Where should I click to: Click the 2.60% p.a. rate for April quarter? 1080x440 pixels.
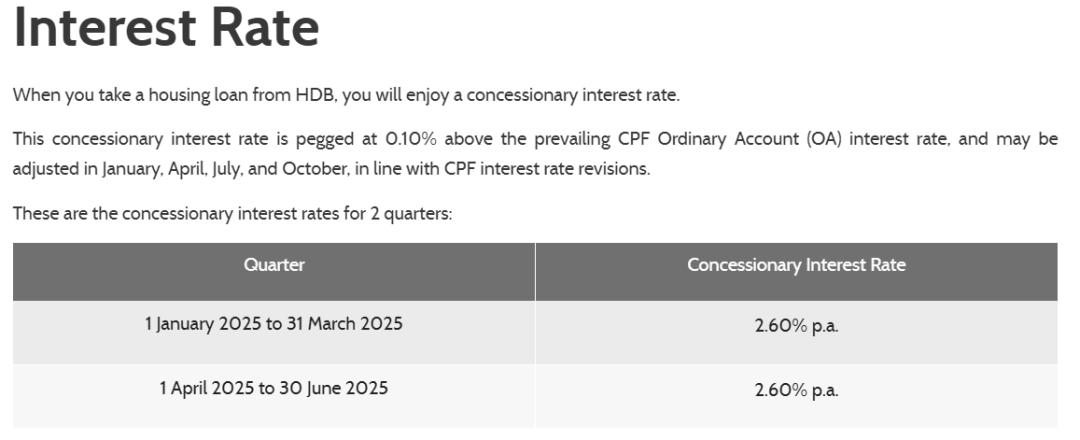click(796, 390)
